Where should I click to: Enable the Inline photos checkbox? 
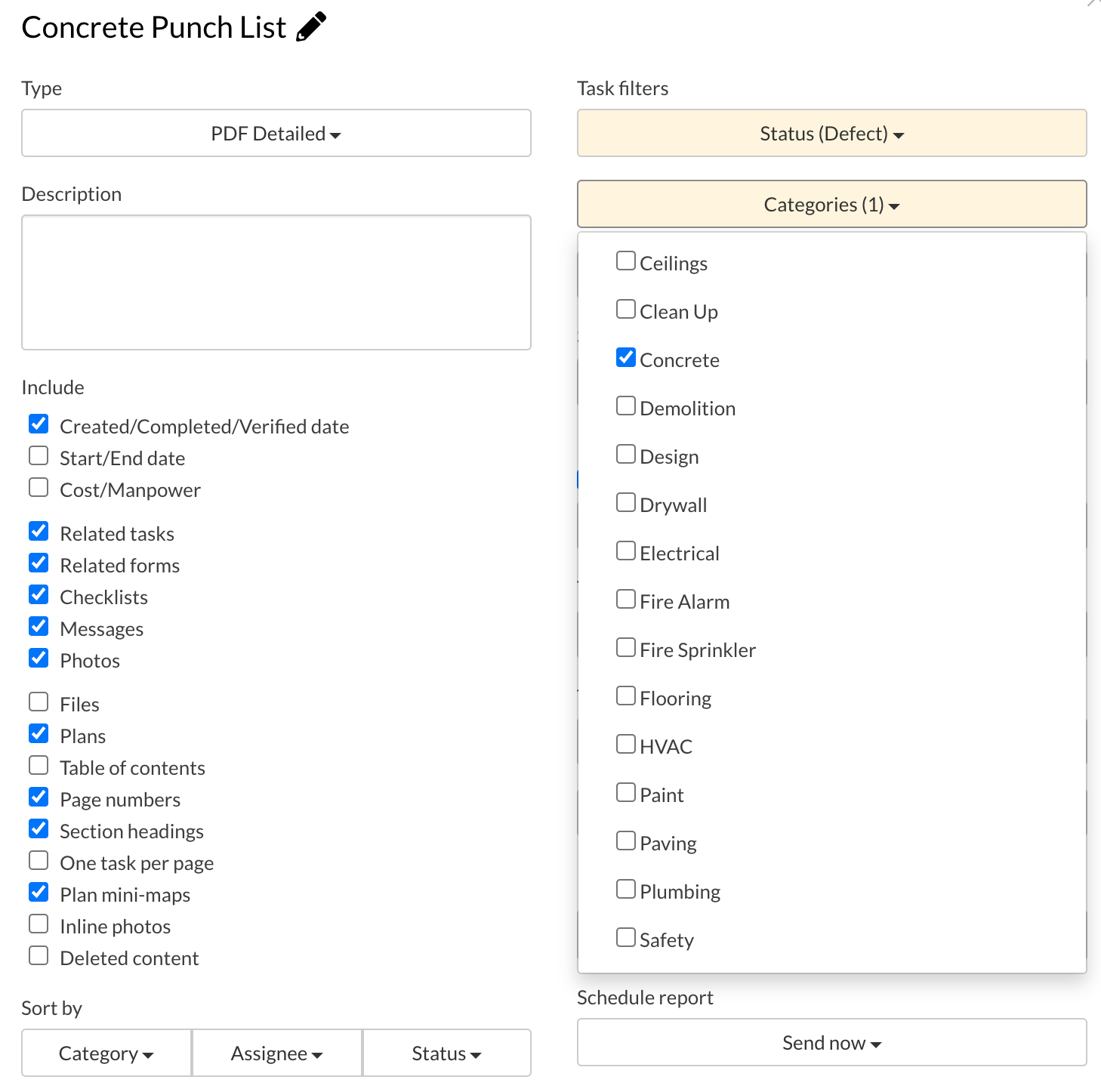(x=39, y=924)
